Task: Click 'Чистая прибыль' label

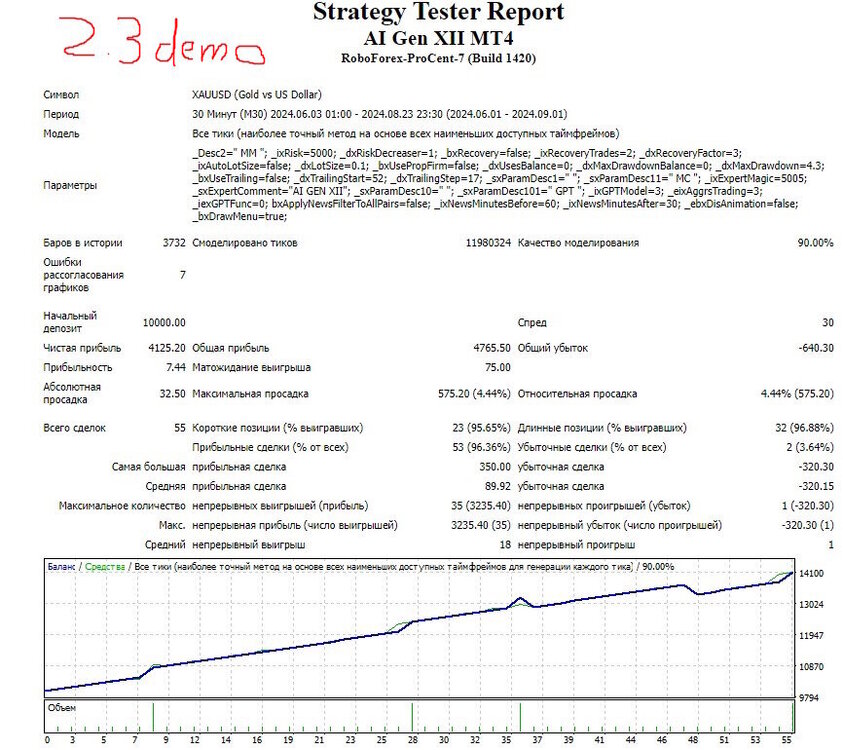Action: pos(82,348)
